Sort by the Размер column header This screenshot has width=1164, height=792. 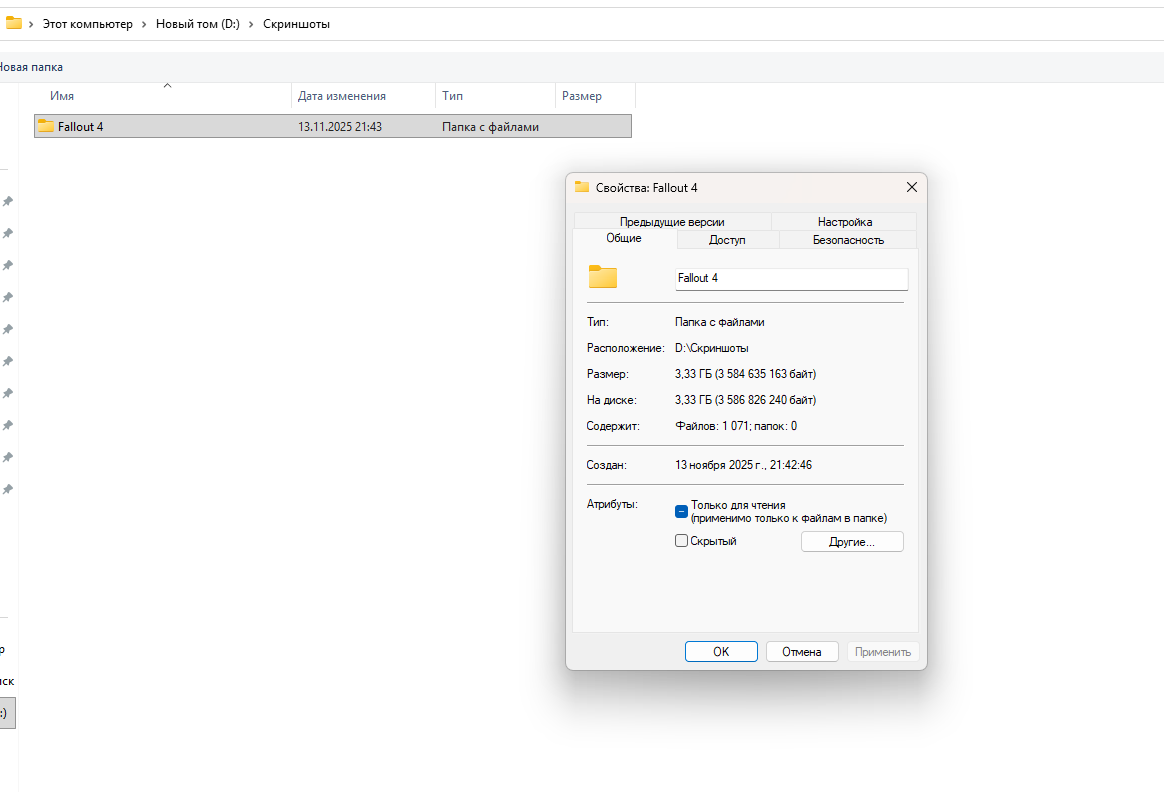(x=595, y=96)
